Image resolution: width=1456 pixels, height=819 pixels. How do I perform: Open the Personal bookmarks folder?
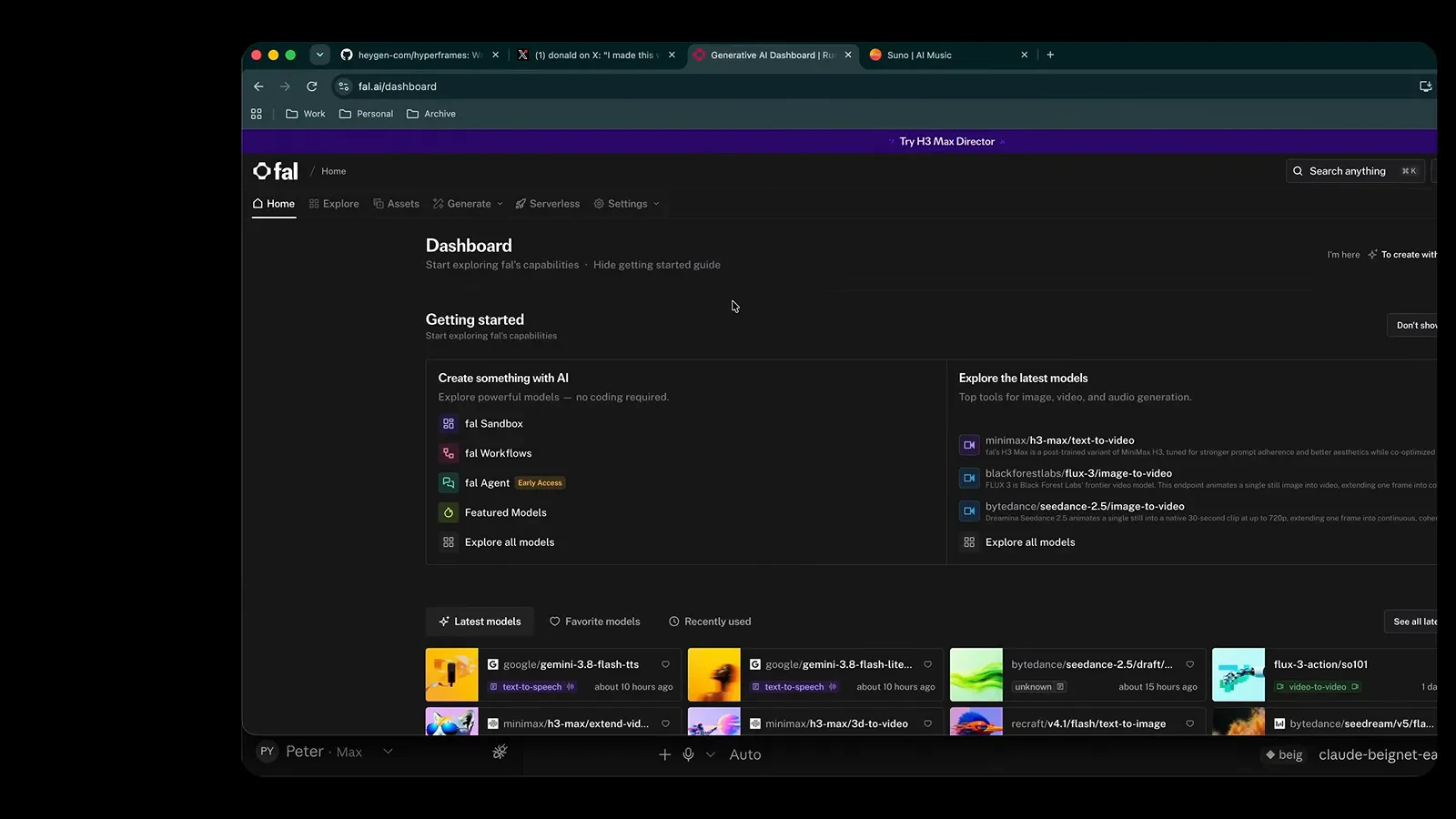coord(366,114)
